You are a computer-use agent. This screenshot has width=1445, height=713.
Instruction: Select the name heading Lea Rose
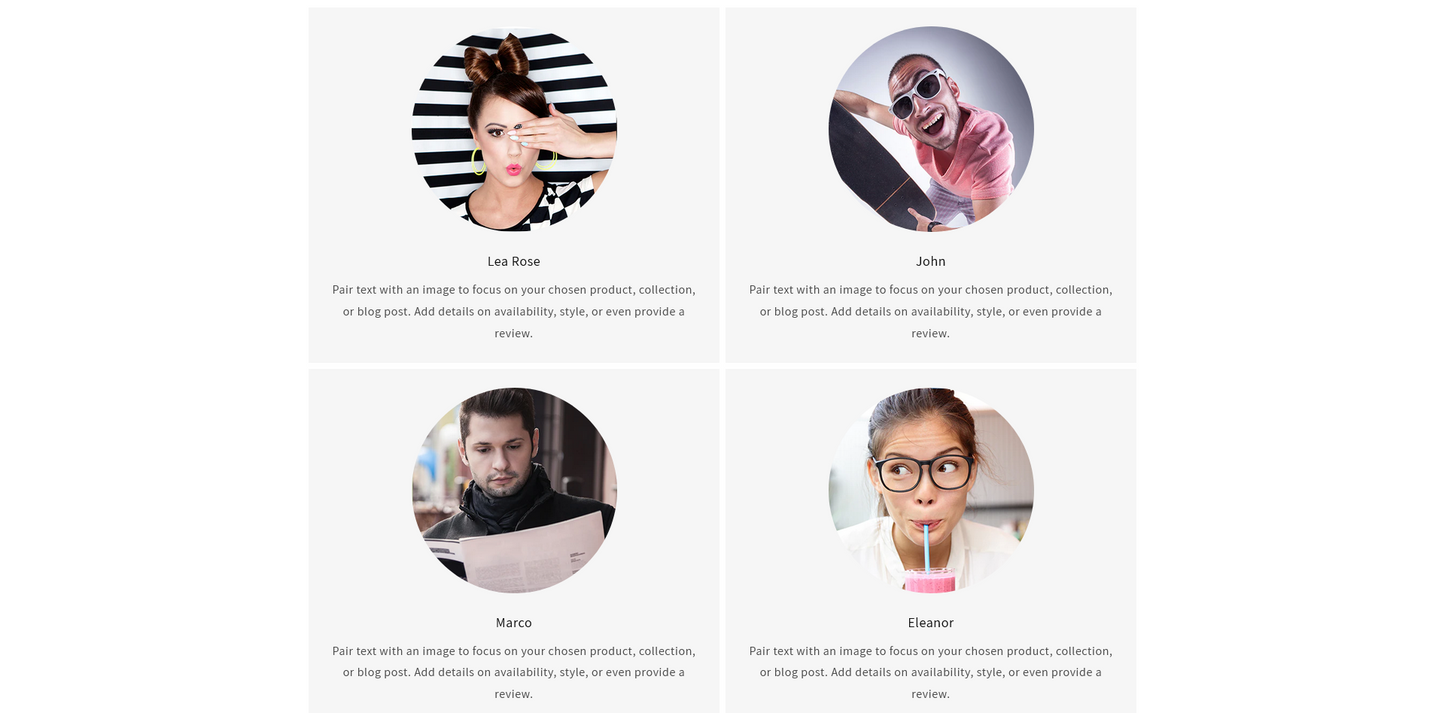(514, 261)
